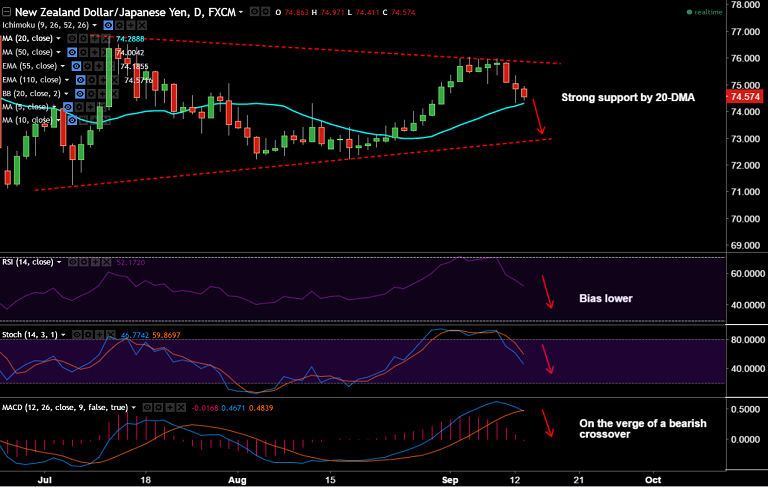Toggle the Stoch indicator eye icon
Image resolution: width=768 pixels, height=487 pixels.
(77, 335)
